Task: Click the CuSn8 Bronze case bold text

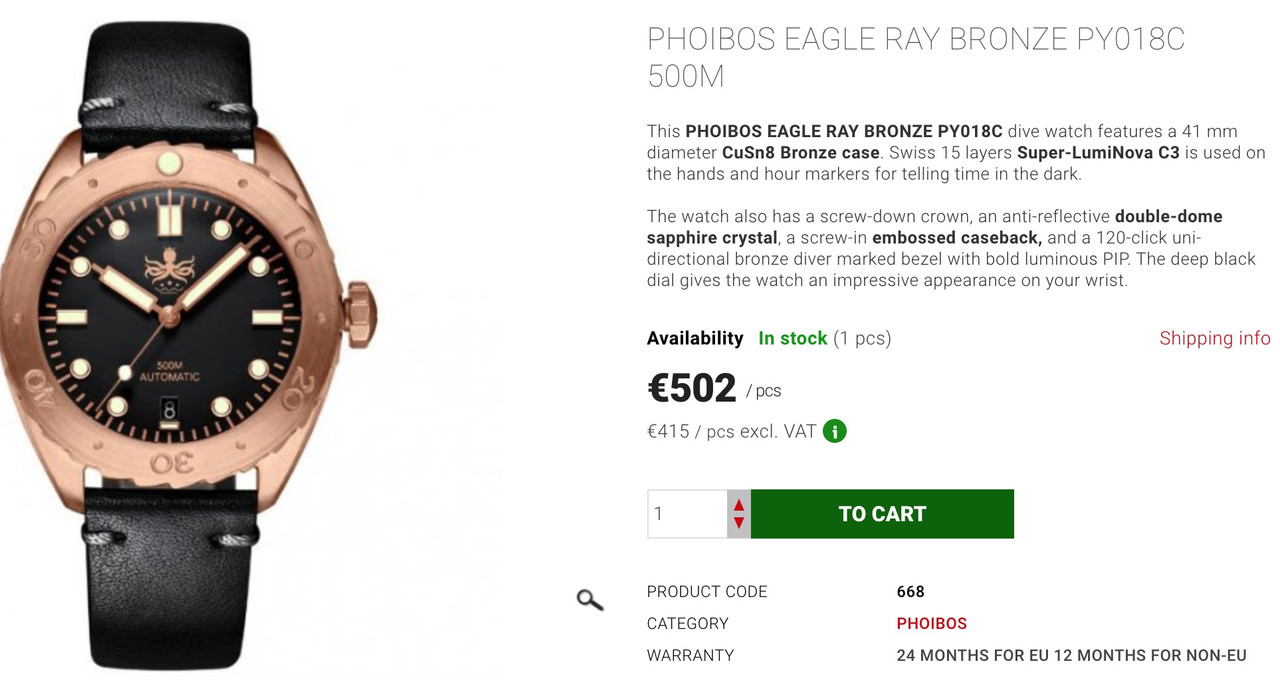Action: pos(801,153)
